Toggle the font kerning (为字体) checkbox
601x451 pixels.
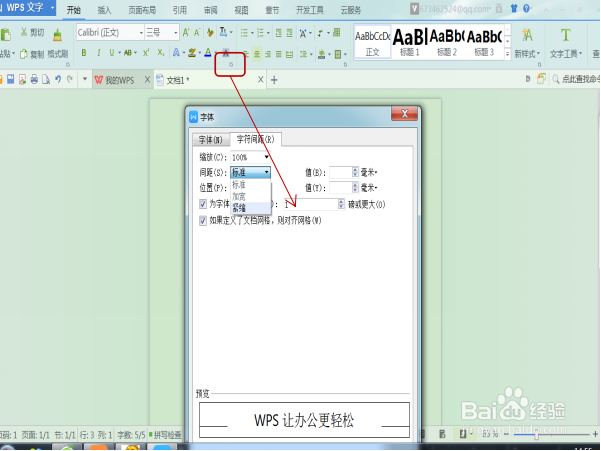[203, 204]
